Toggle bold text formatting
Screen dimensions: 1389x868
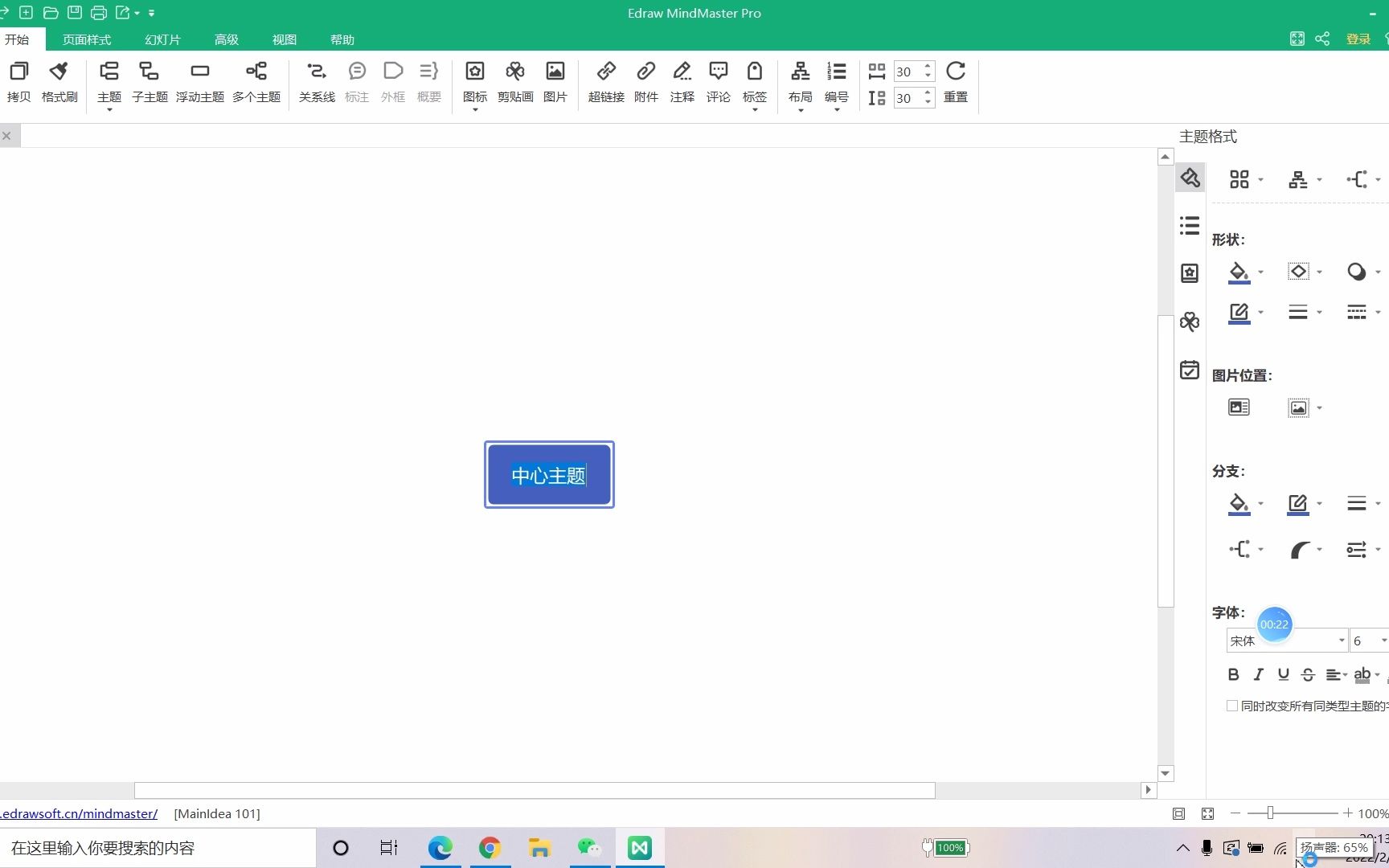pyautogui.click(x=1233, y=674)
